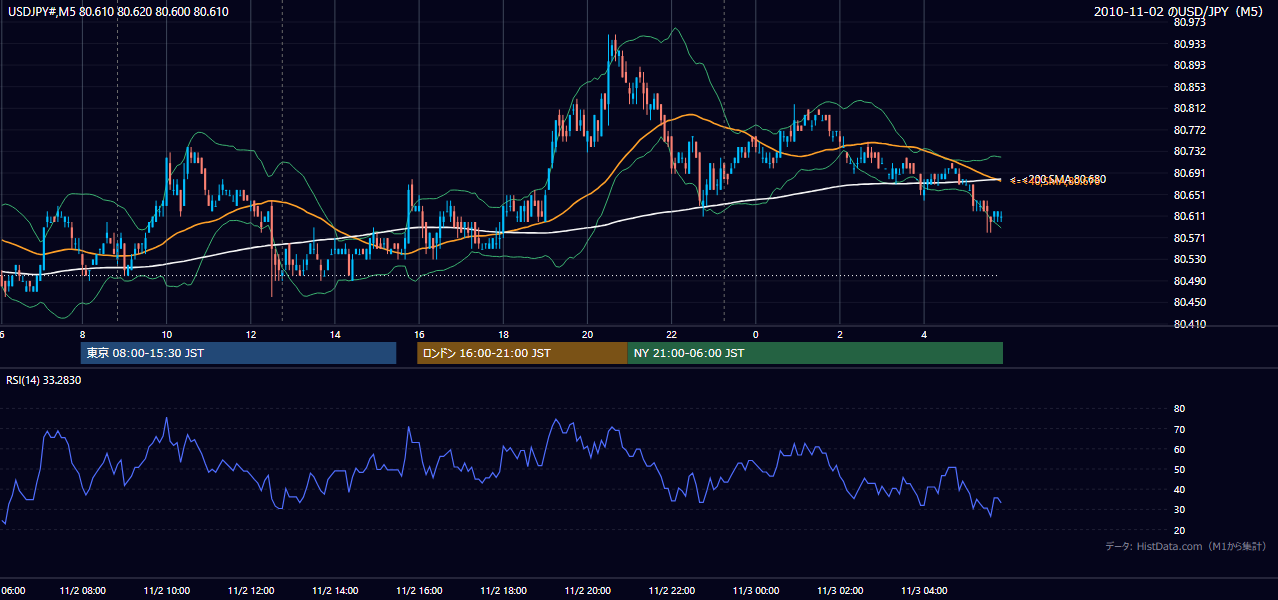This screenshot has width=1278, height=600.
Task: Click the 11/3 02:00 time axis label
Action: point(840,591)
